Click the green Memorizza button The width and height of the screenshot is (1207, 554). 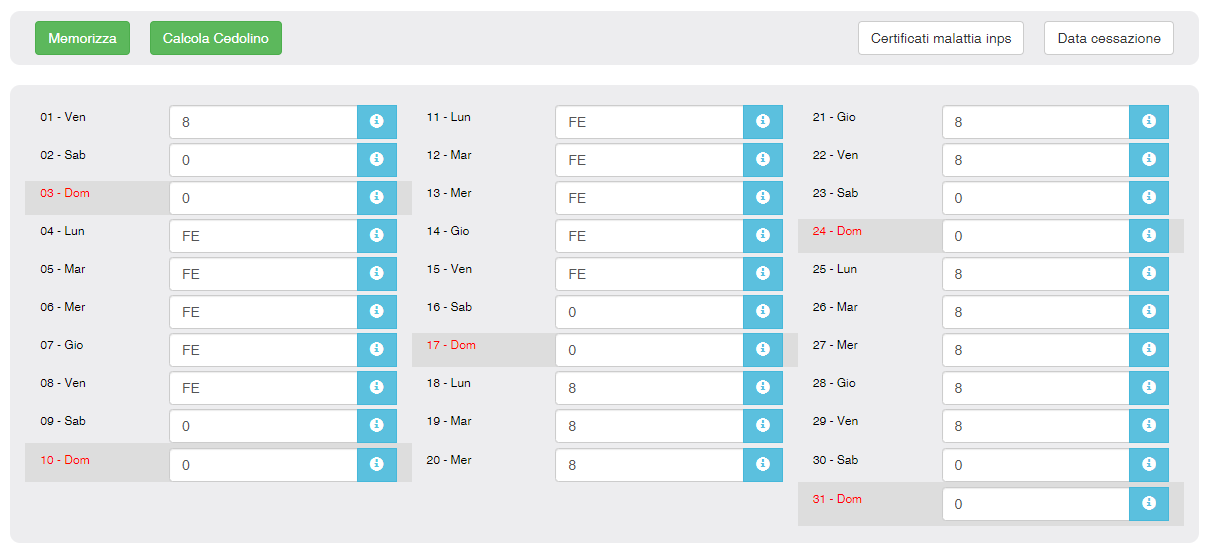coord(82,38)
